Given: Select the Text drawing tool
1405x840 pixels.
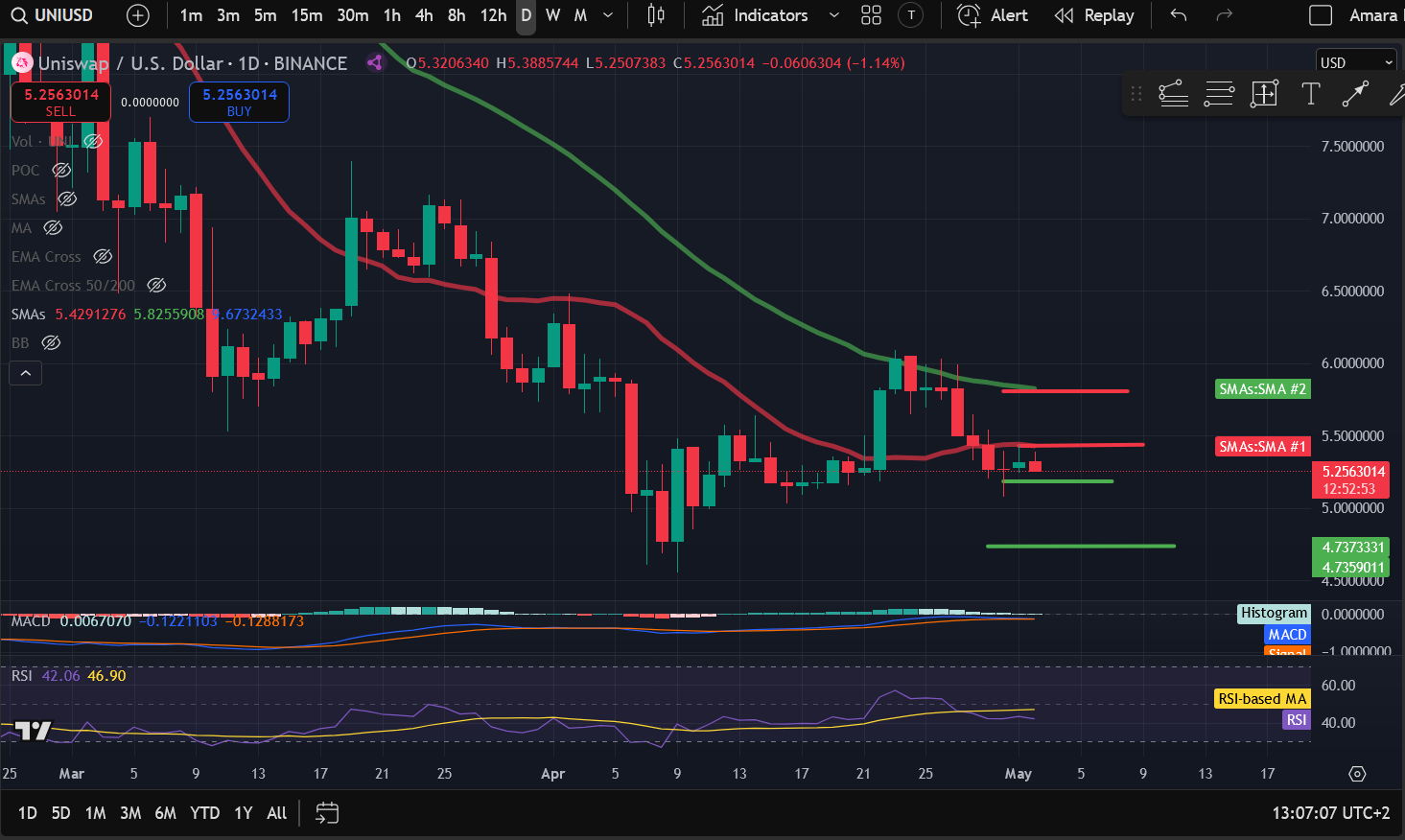Looking at the screenshot, I should click(x=1311, y=94).
